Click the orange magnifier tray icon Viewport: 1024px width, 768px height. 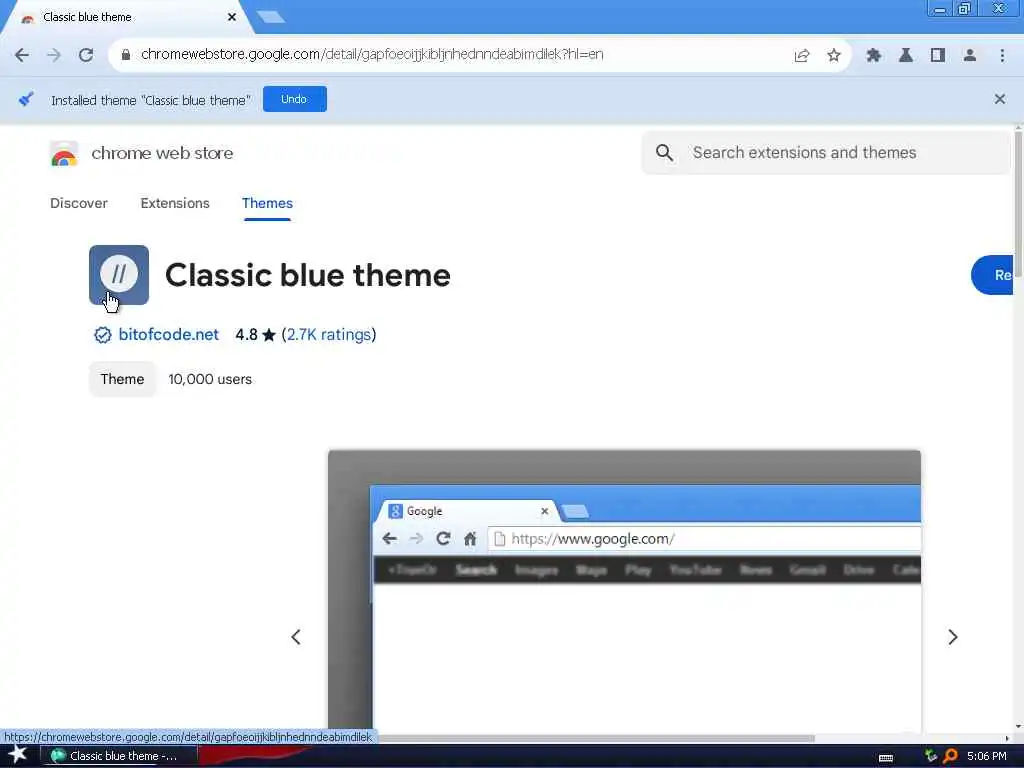pyautogui.click(x=950, y=756)
